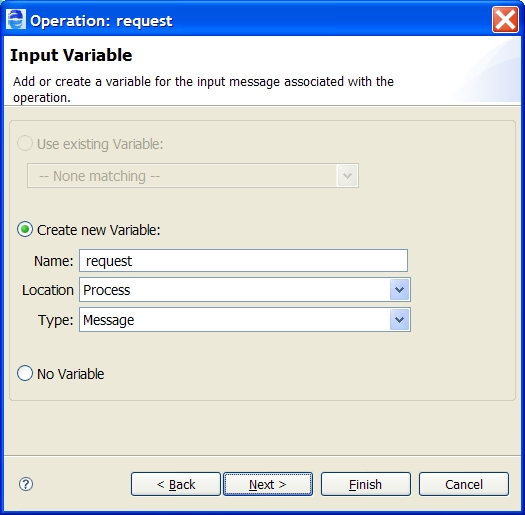Select the Use existing Variable option
This screenshot has height=515, width=525.
click(25, 144)
